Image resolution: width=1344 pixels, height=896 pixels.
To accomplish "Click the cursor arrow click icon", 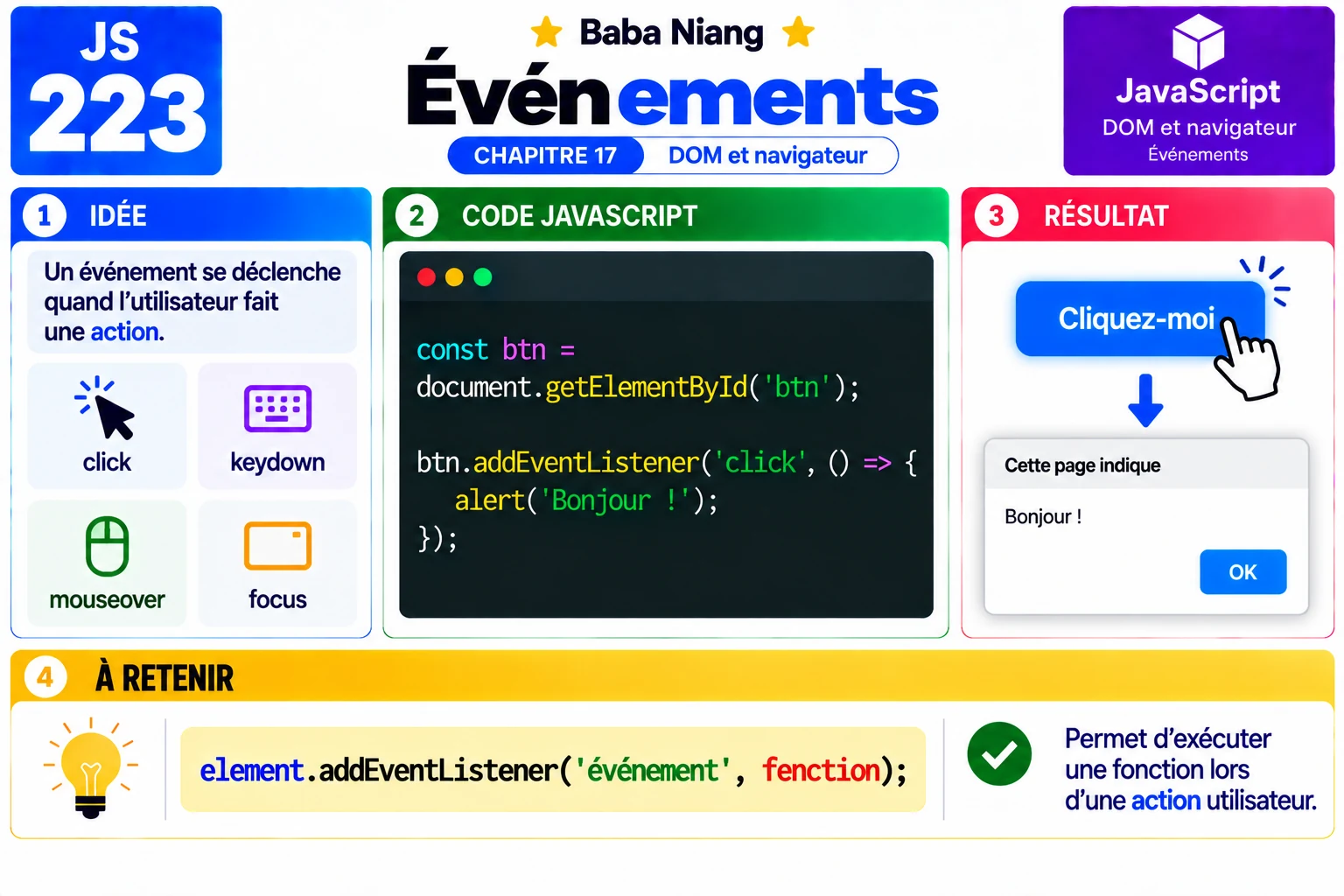I will tap(105, 408).
